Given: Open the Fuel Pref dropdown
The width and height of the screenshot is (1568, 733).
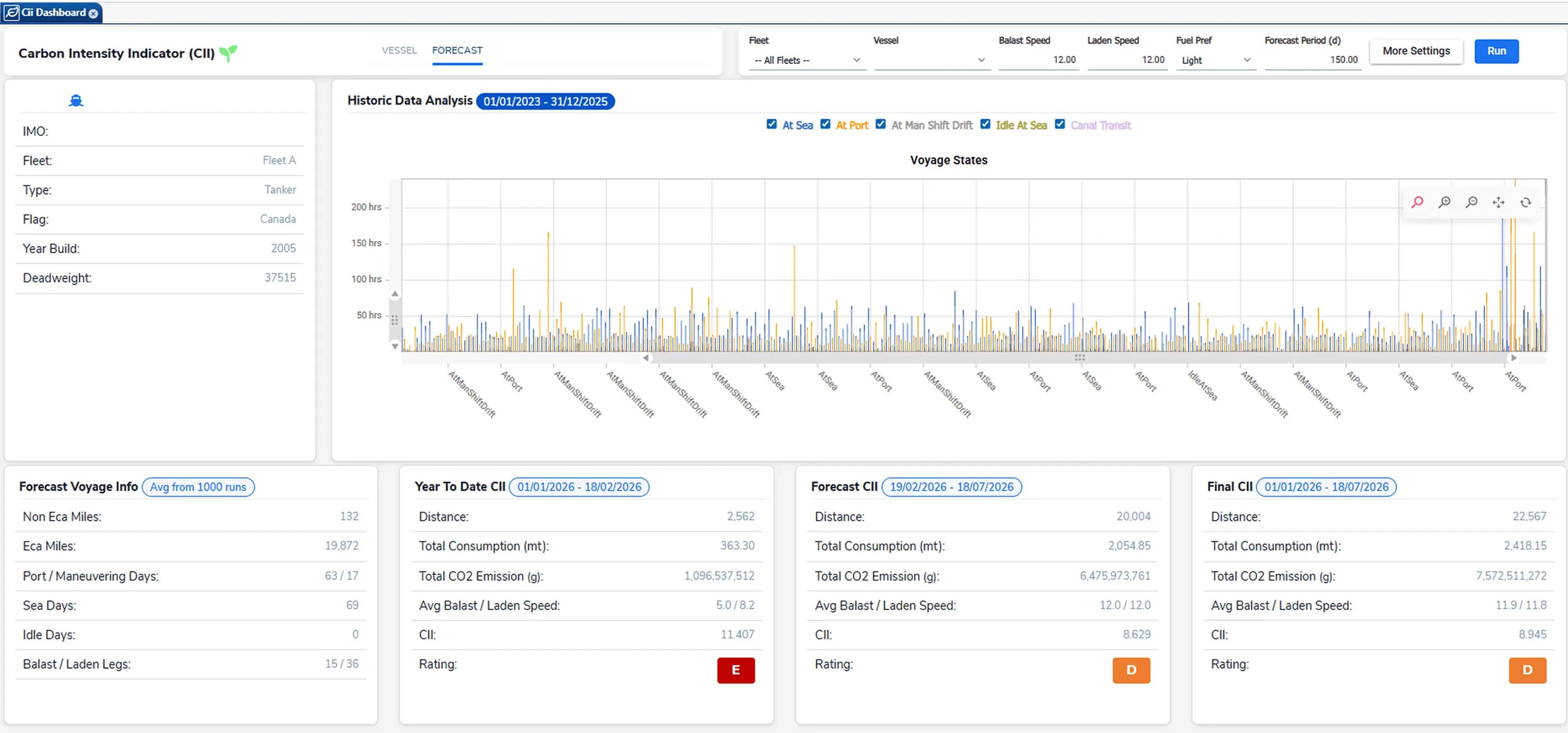Looking at the screenshot, I should coord(1215,60).
